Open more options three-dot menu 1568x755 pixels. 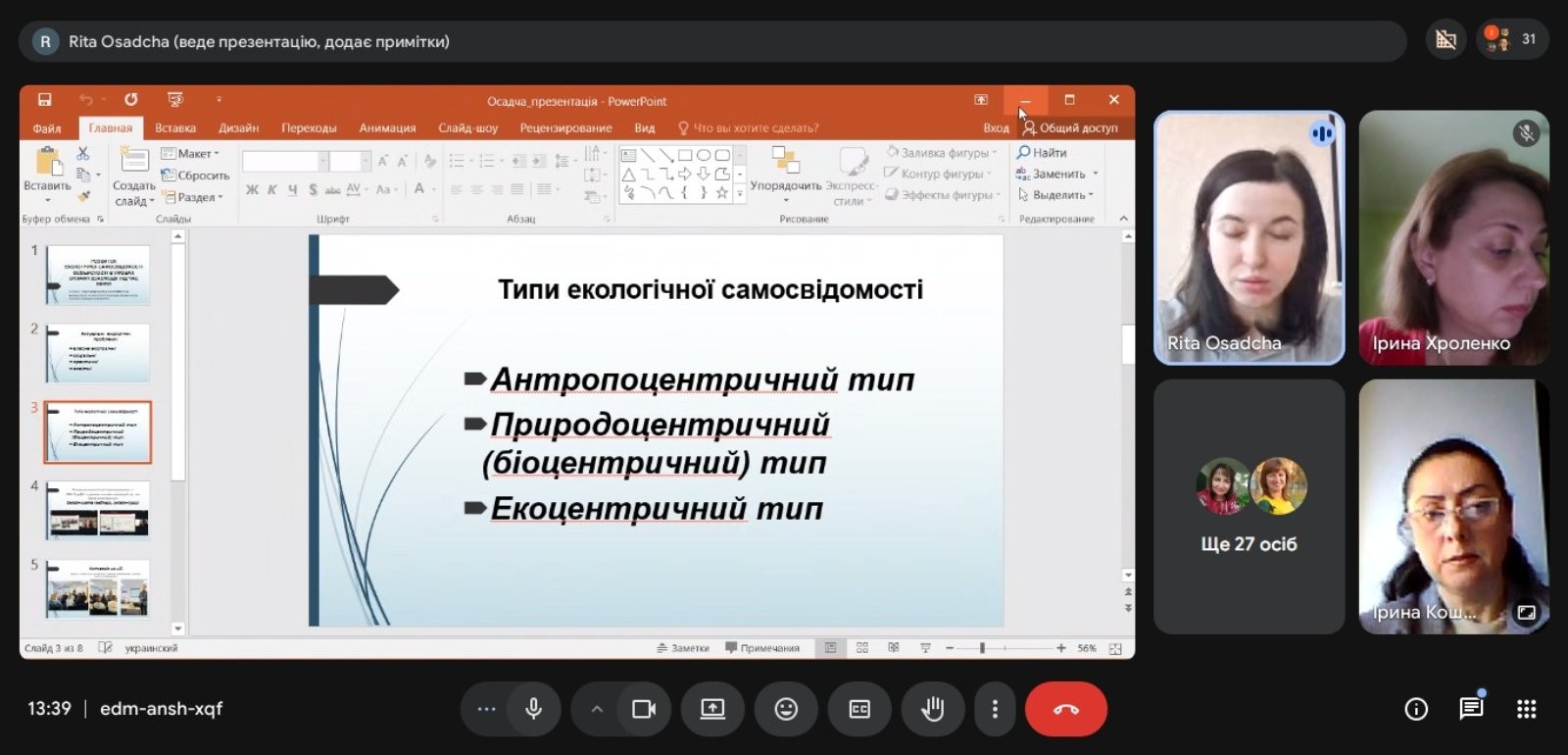click(995, 709)
